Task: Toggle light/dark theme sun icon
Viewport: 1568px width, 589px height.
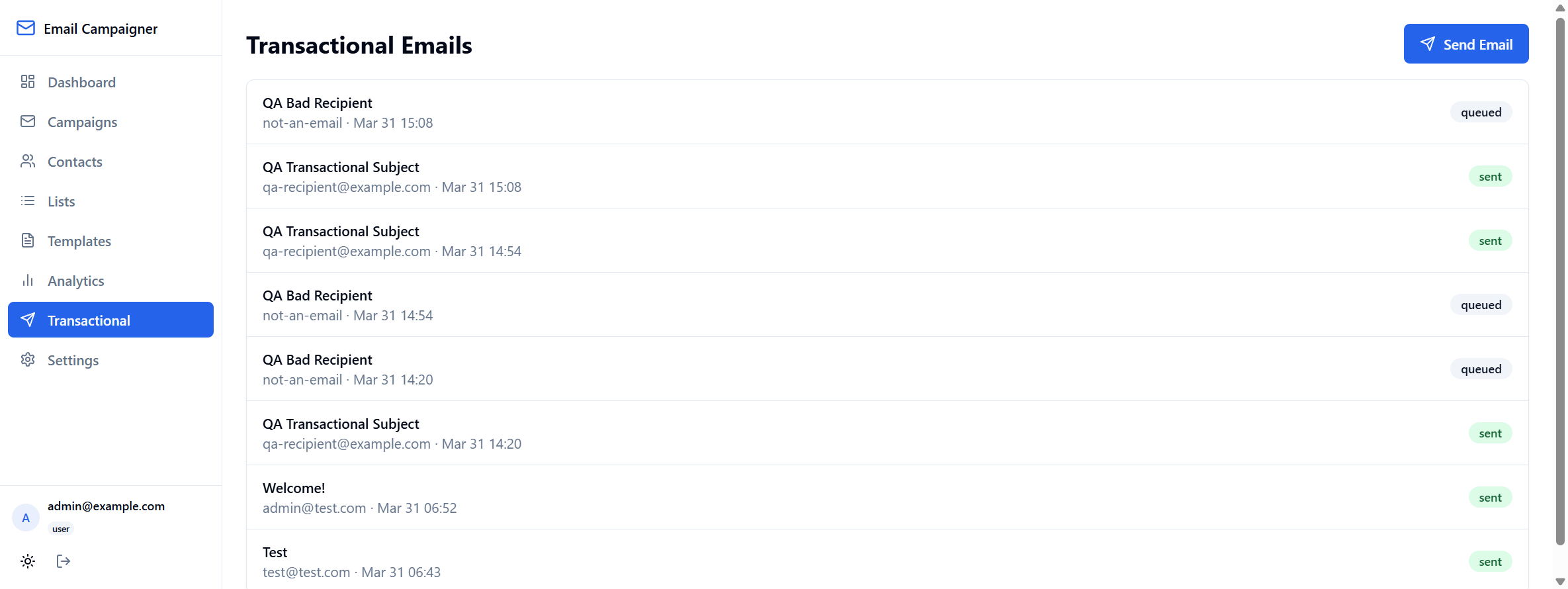Action: point(28,561)
